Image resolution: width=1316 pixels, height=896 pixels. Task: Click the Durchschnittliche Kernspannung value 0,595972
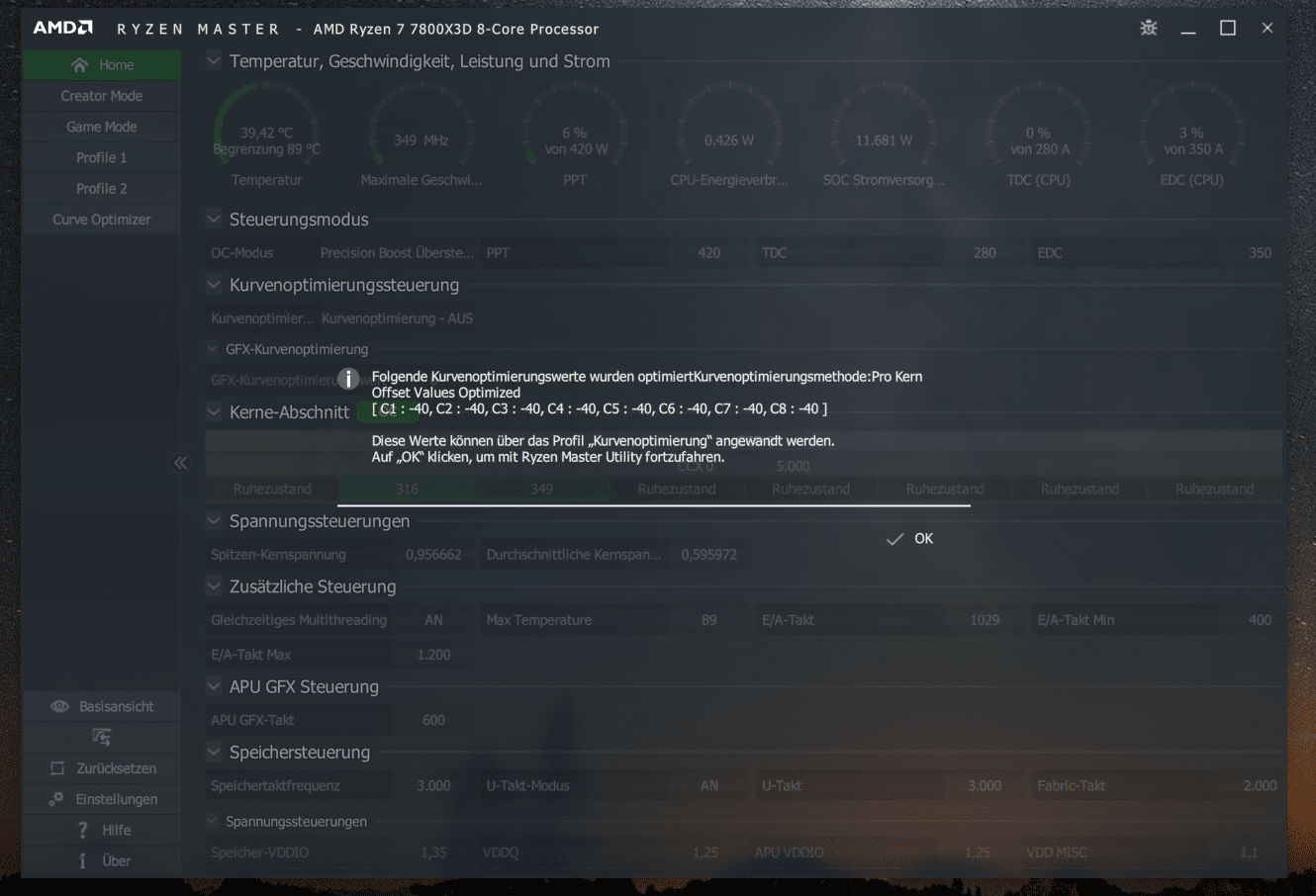(x=708, y=555)
